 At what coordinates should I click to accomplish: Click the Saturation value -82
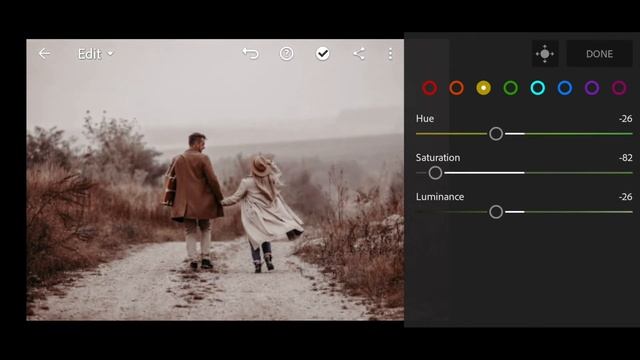pos(625,158)
